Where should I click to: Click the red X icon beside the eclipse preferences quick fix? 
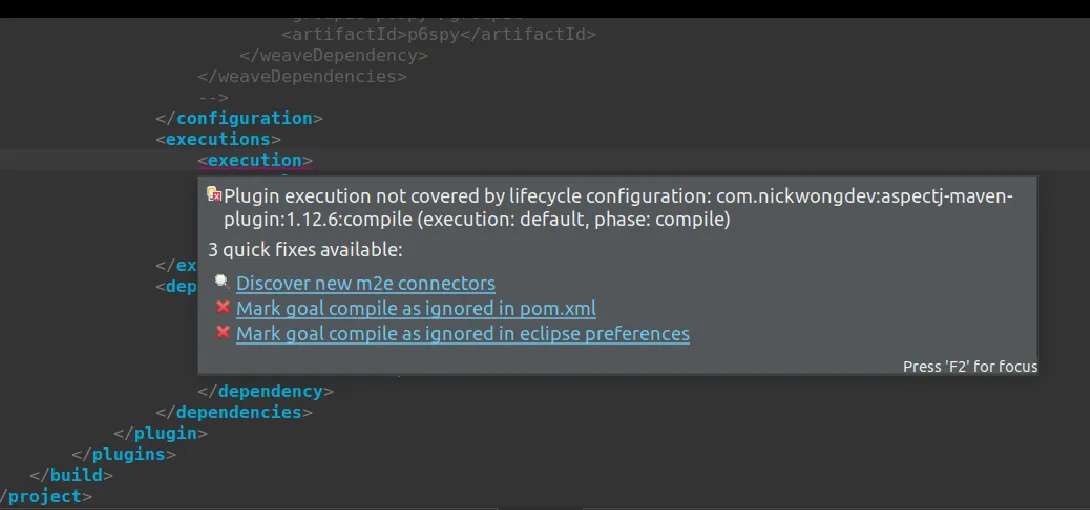223,332
